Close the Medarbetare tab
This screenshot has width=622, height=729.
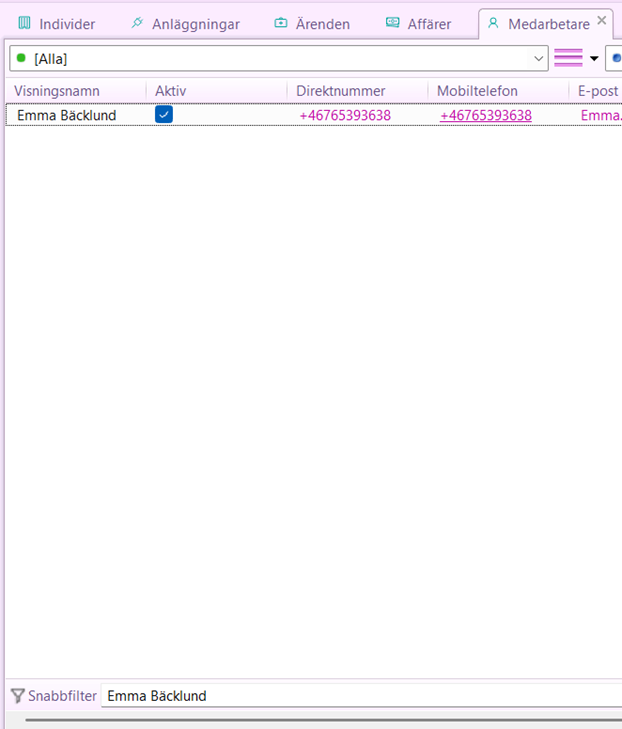point(601,21)
